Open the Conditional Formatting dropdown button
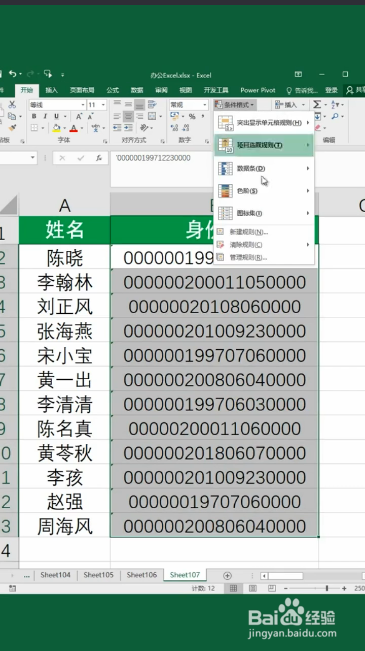Viewport: 365px width, 651px height. [x=235, y=105]
